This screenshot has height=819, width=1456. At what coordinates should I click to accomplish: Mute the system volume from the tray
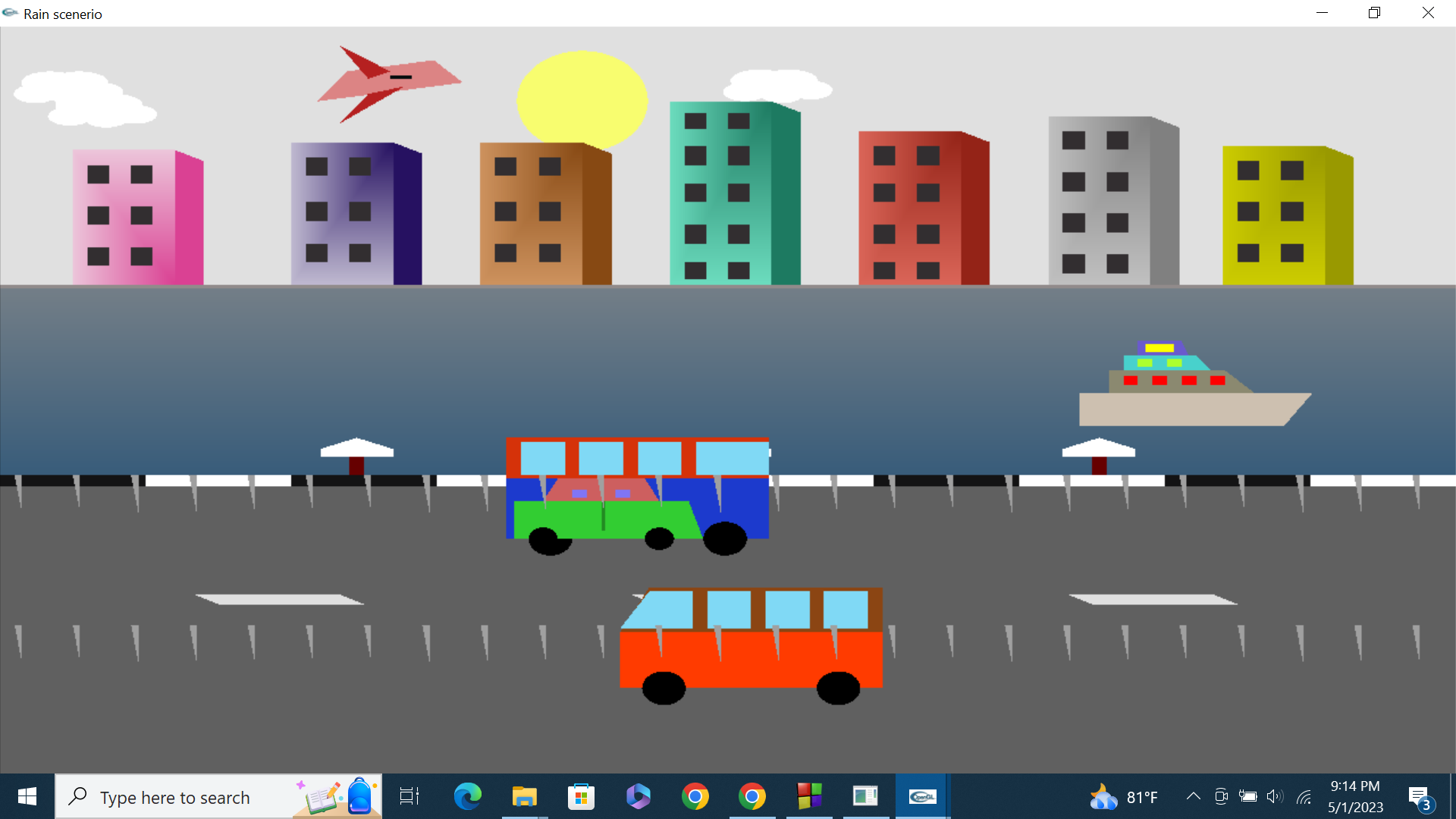pyautogui.click(x=1275, y=796)
